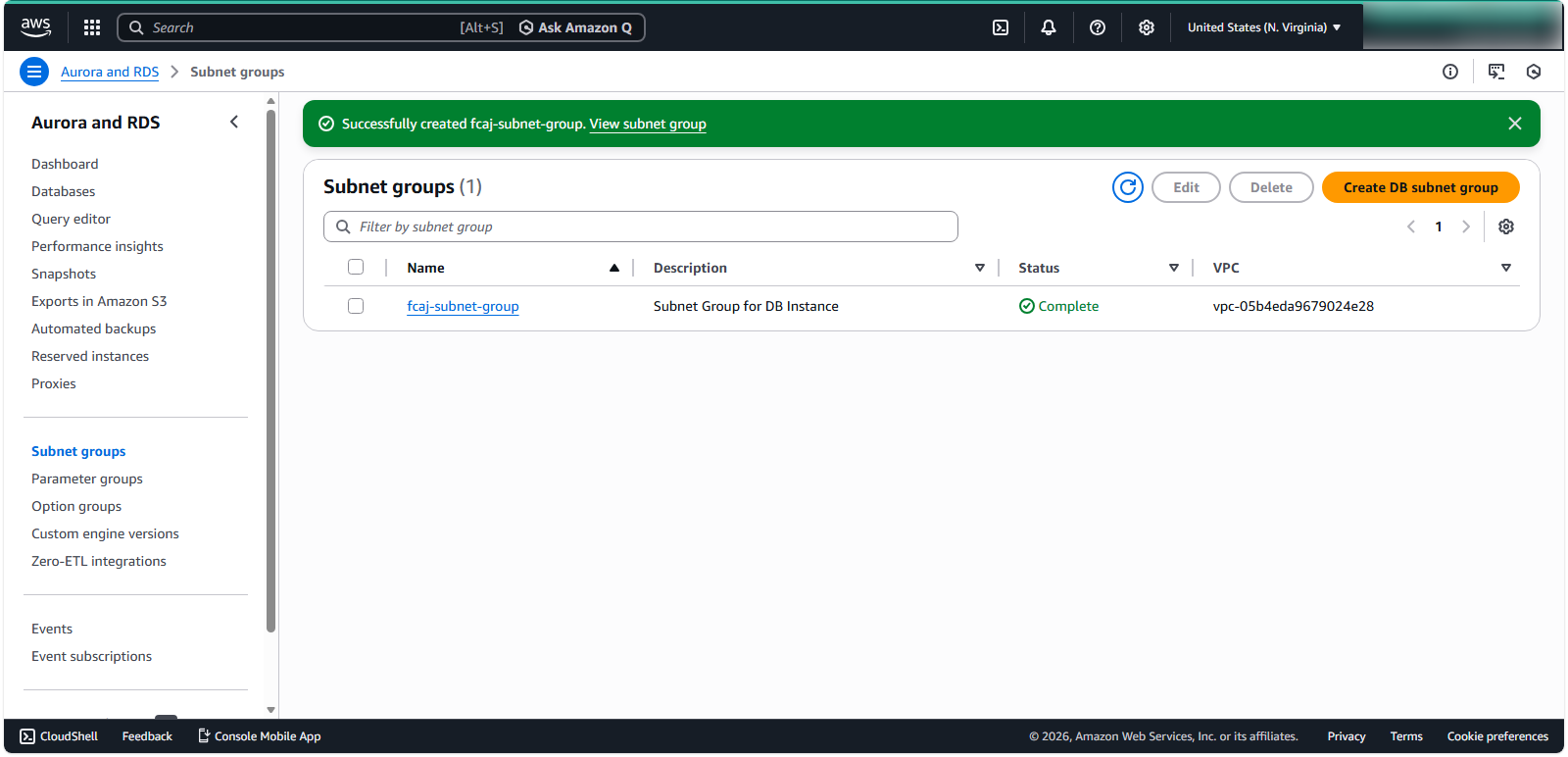This screenshot has height=757, width=1568.
Task: Sort by Description column arrow
Action: [980, 268]
